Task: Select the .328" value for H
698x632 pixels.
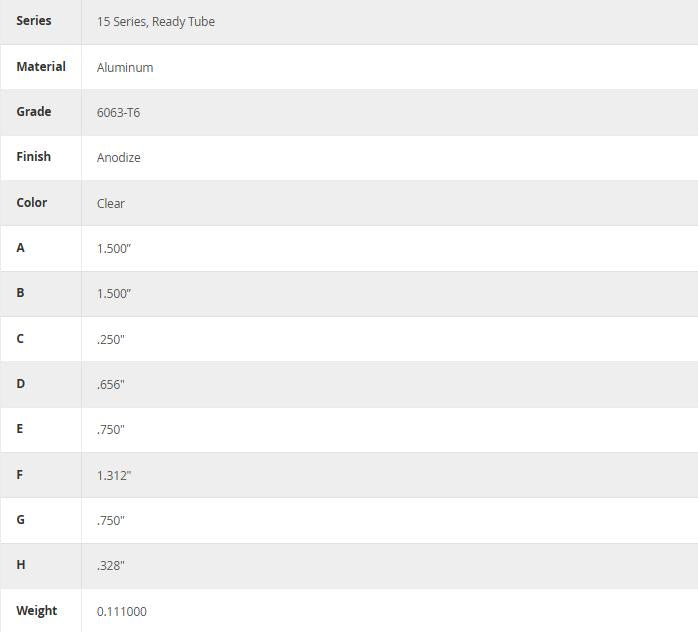Action: click(x=111, y=565)
